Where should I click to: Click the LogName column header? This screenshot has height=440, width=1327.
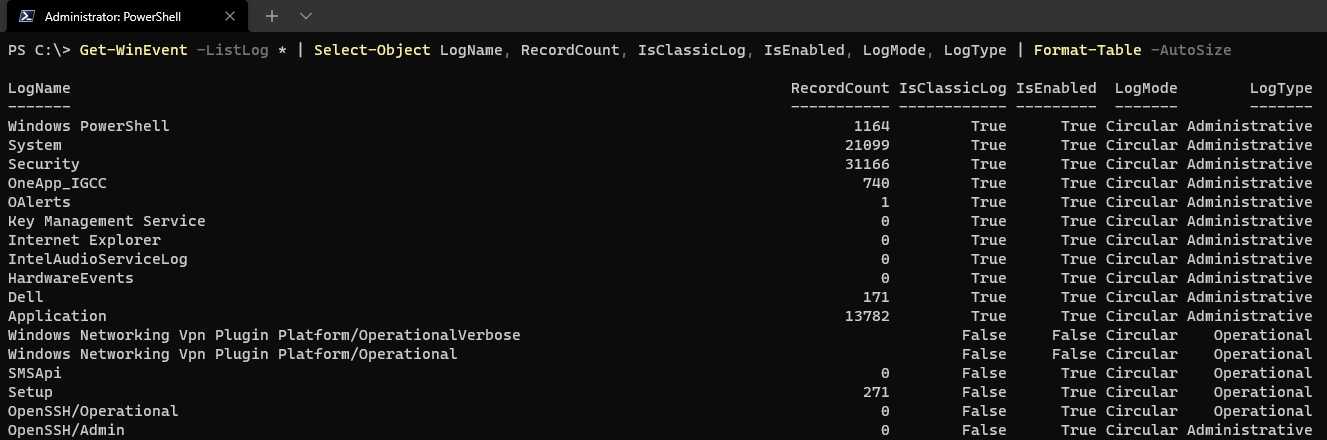[x=39, y=88]
